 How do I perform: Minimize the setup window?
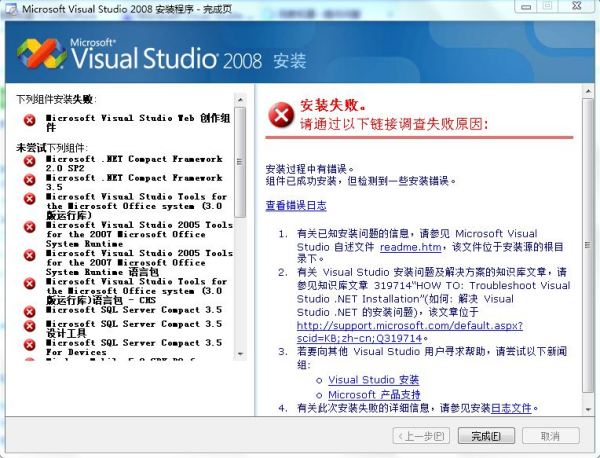[526, 6]
